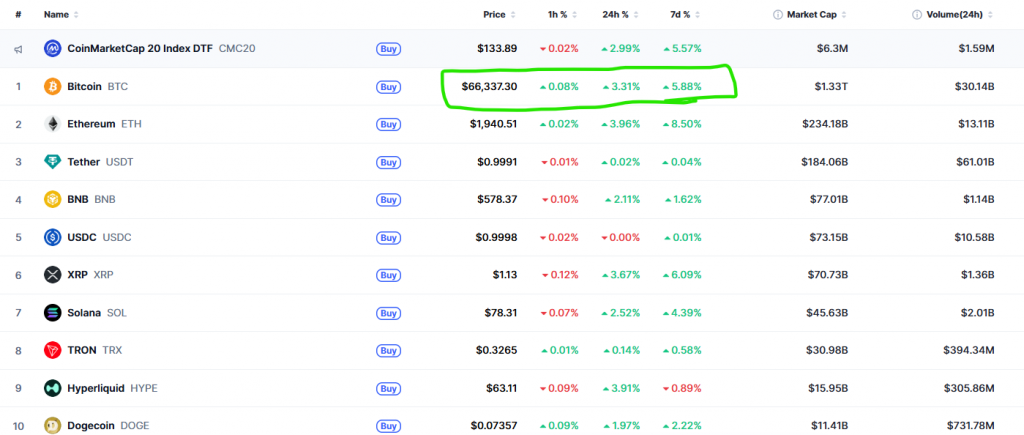This screenshot has width=1024, height=435.
Task: Open CoinMarketCap 20 Index DTF link
Action: [161, 48]
